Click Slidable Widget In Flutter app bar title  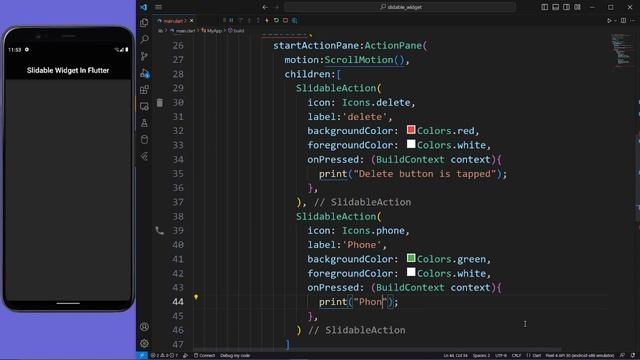point(68,70)
